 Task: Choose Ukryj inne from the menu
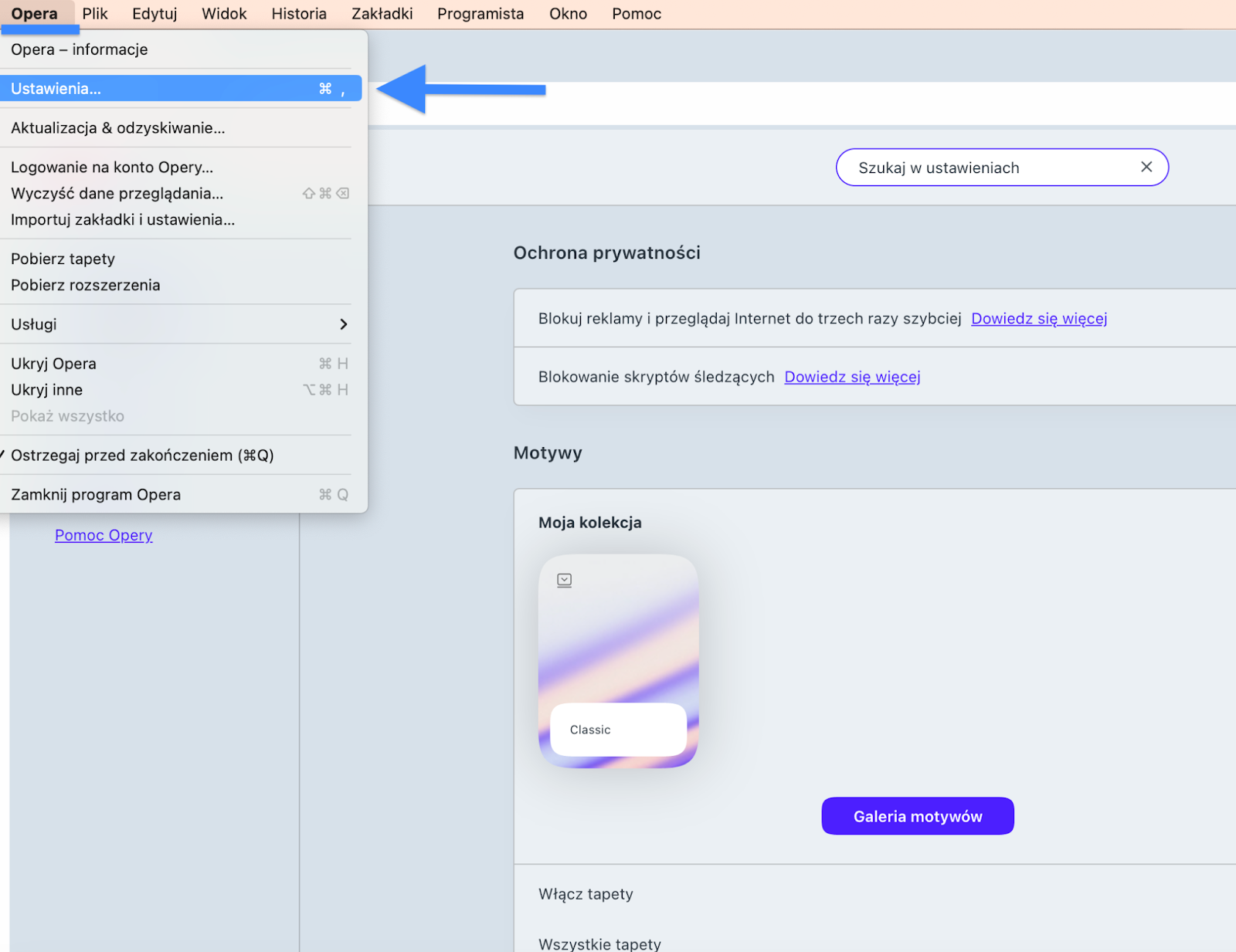[x=181, y=391]
